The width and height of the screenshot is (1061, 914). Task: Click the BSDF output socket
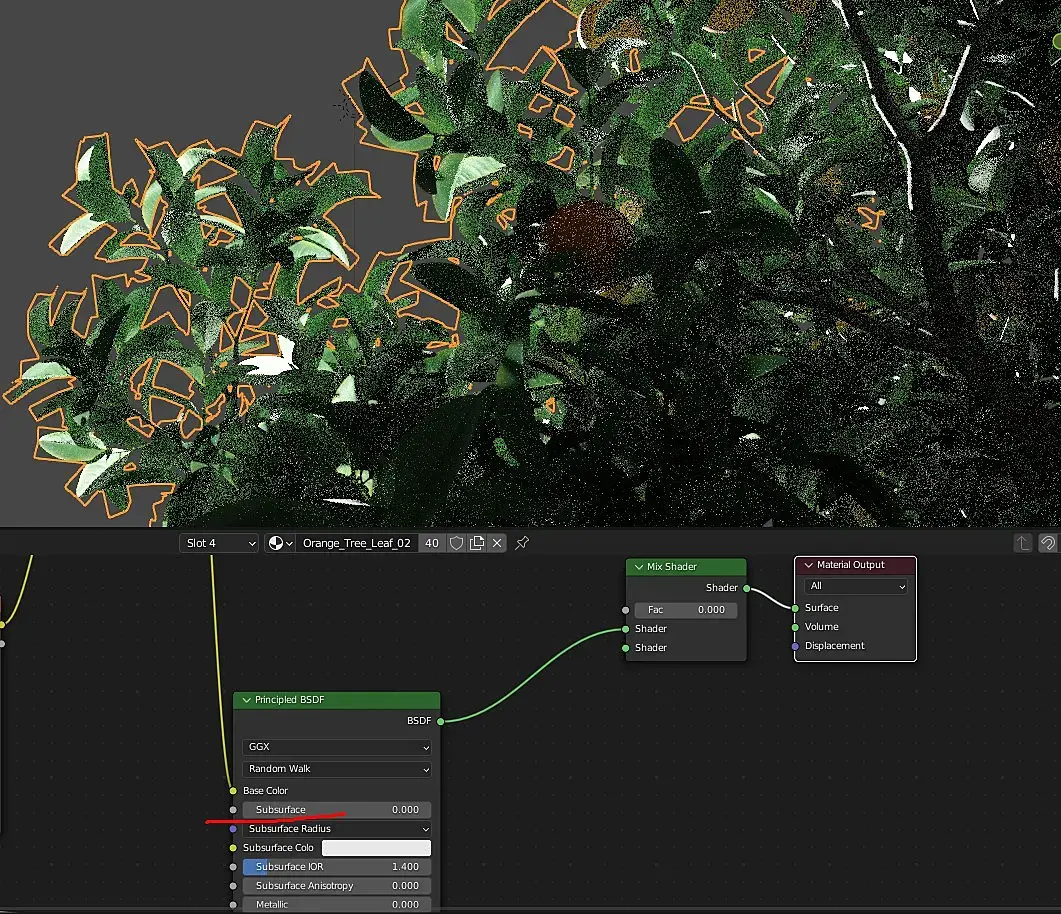441,721
